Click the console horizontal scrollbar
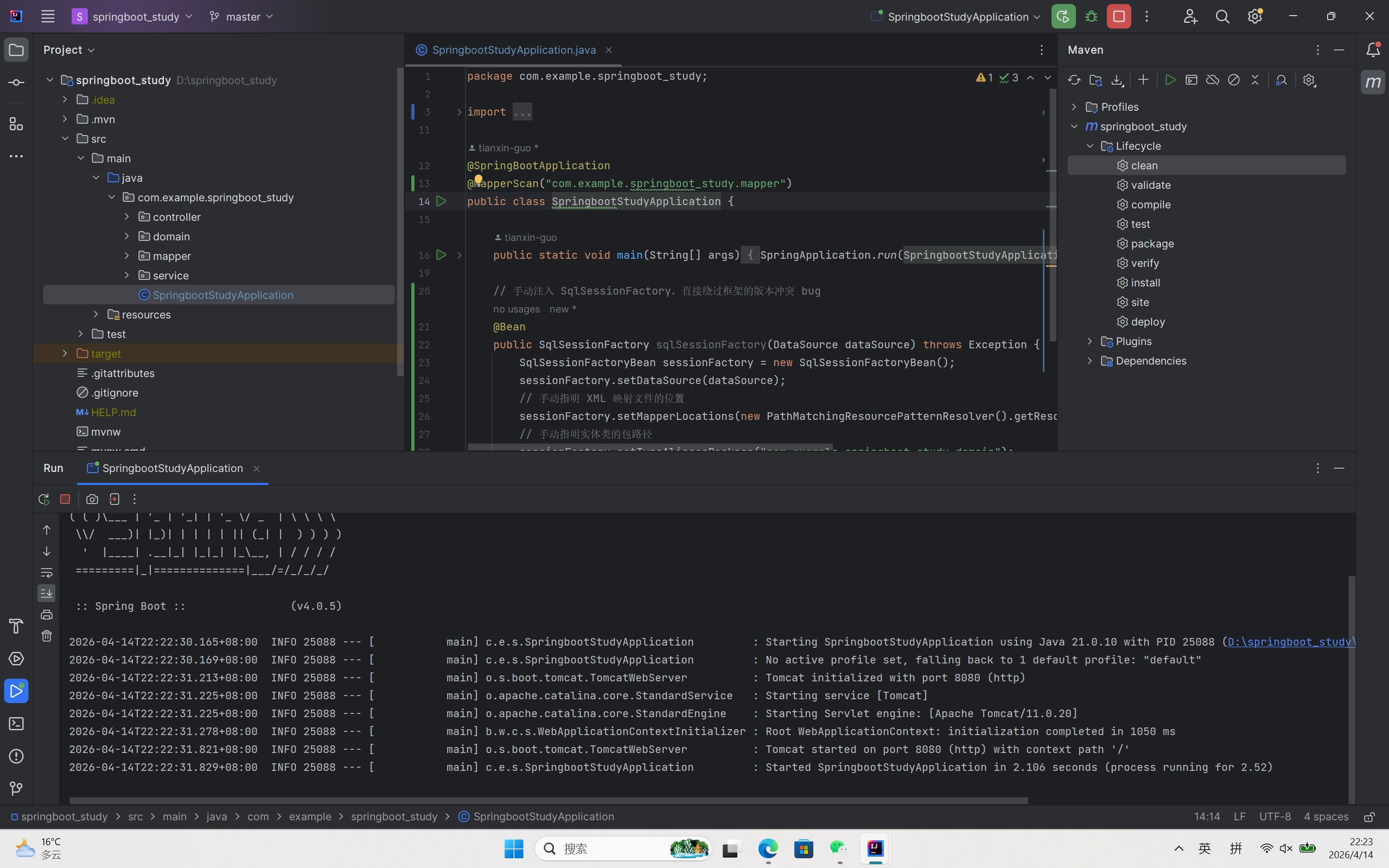This screenshot has width=1389, height=868. 549,800
